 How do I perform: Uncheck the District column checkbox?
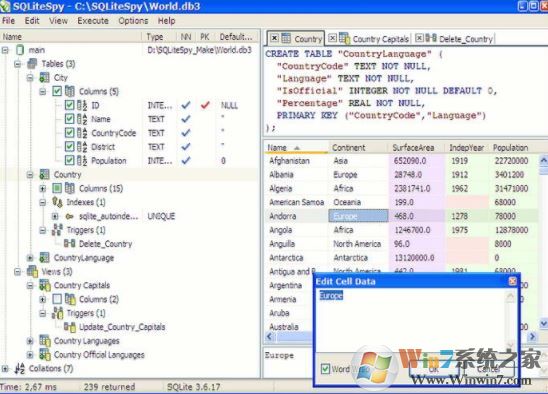70,147
